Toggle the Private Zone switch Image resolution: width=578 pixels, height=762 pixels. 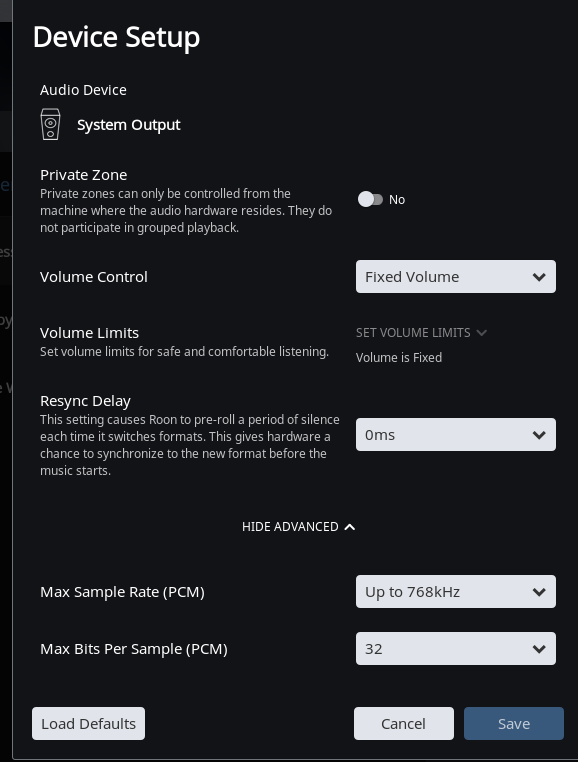(x=370, y=199)
